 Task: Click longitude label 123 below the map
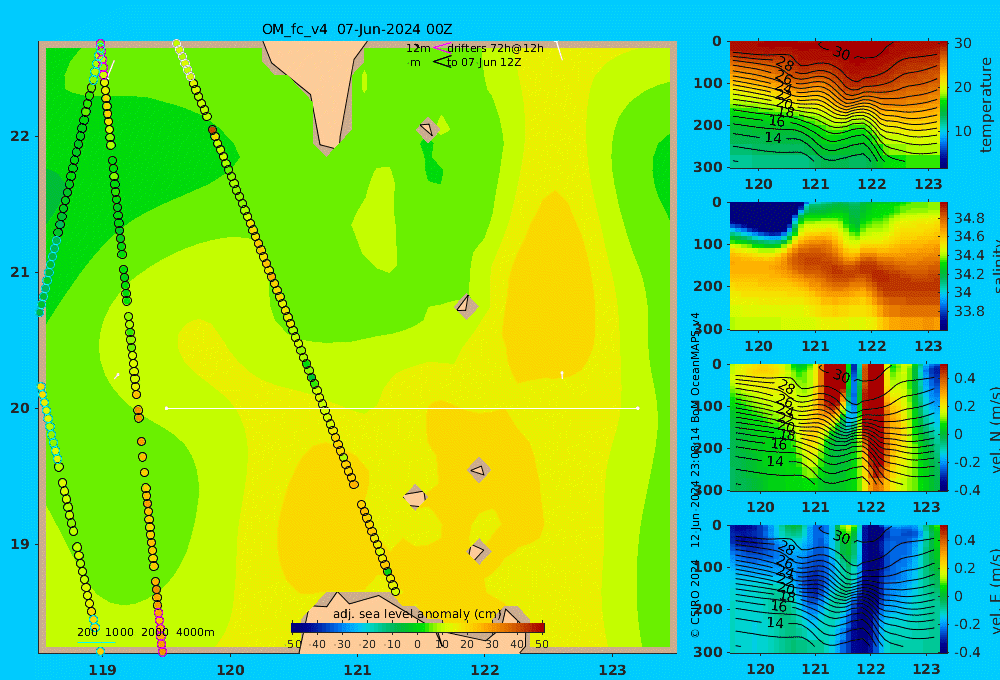tap(613, 670)
